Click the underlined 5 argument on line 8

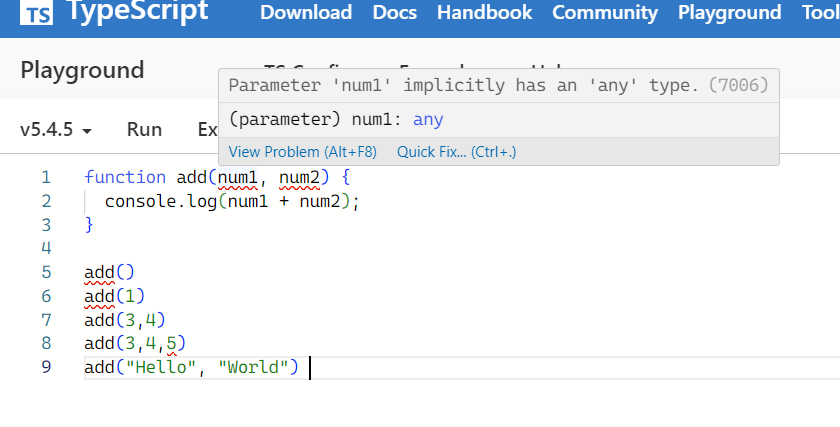[x=171, y=343]
